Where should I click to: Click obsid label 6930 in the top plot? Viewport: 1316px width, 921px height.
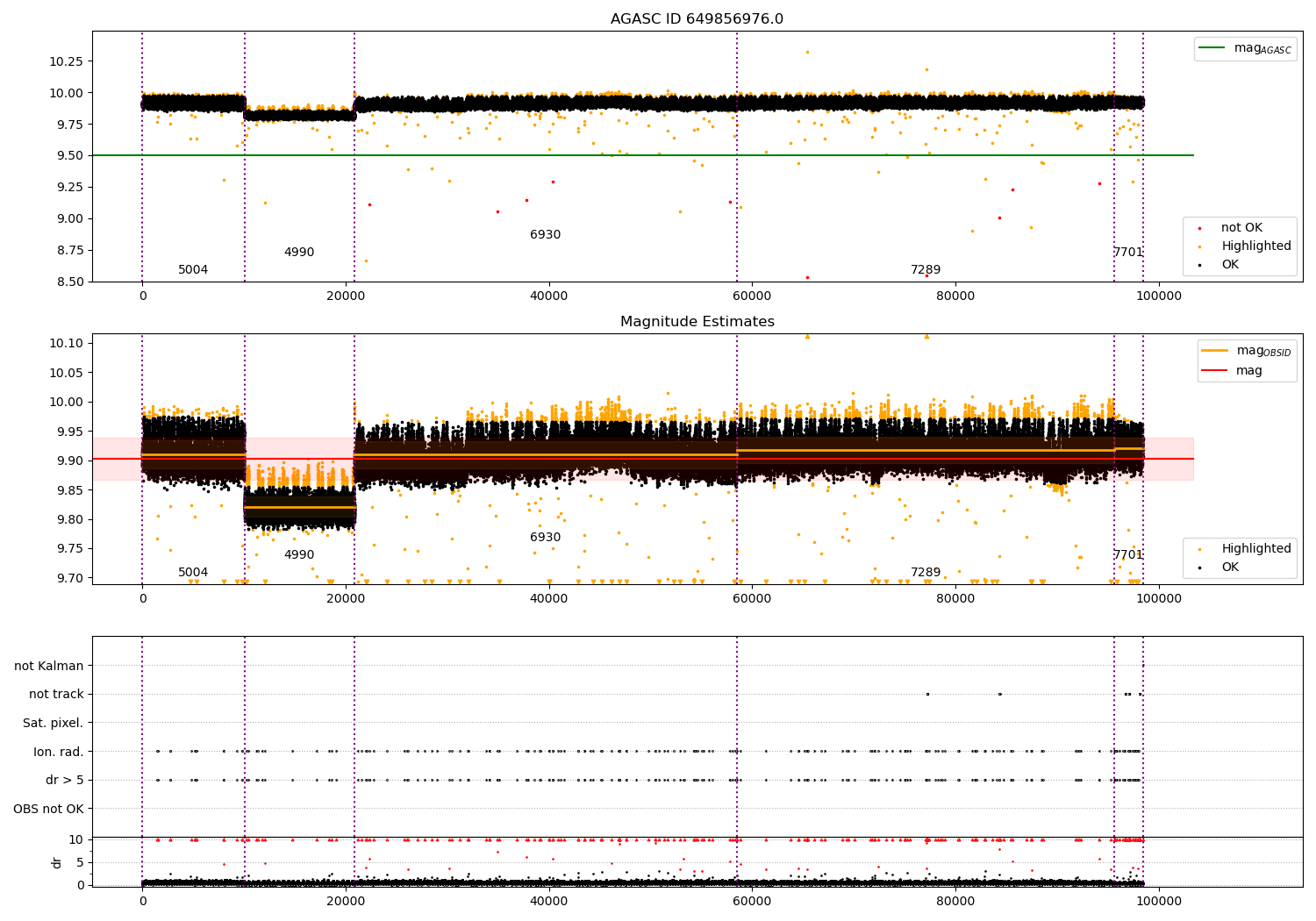coord(545,235)
